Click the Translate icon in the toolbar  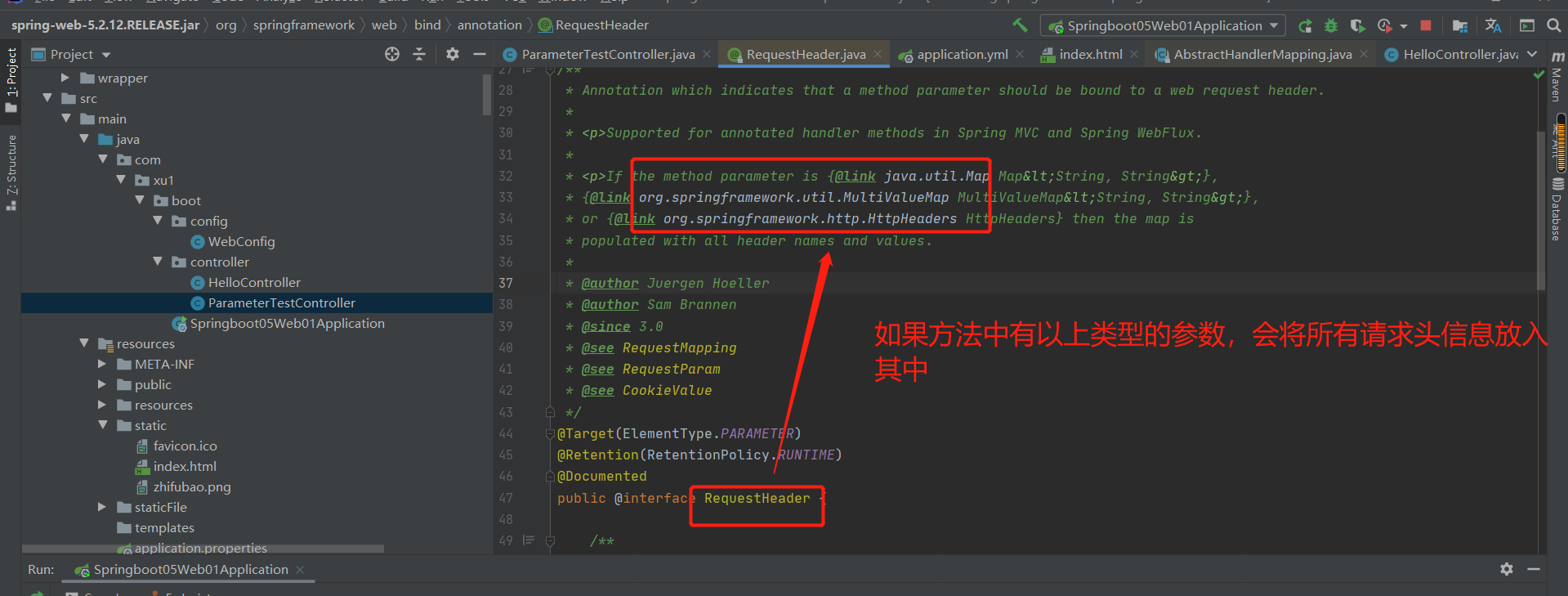pyautogui.click(x=1493, y=26)
